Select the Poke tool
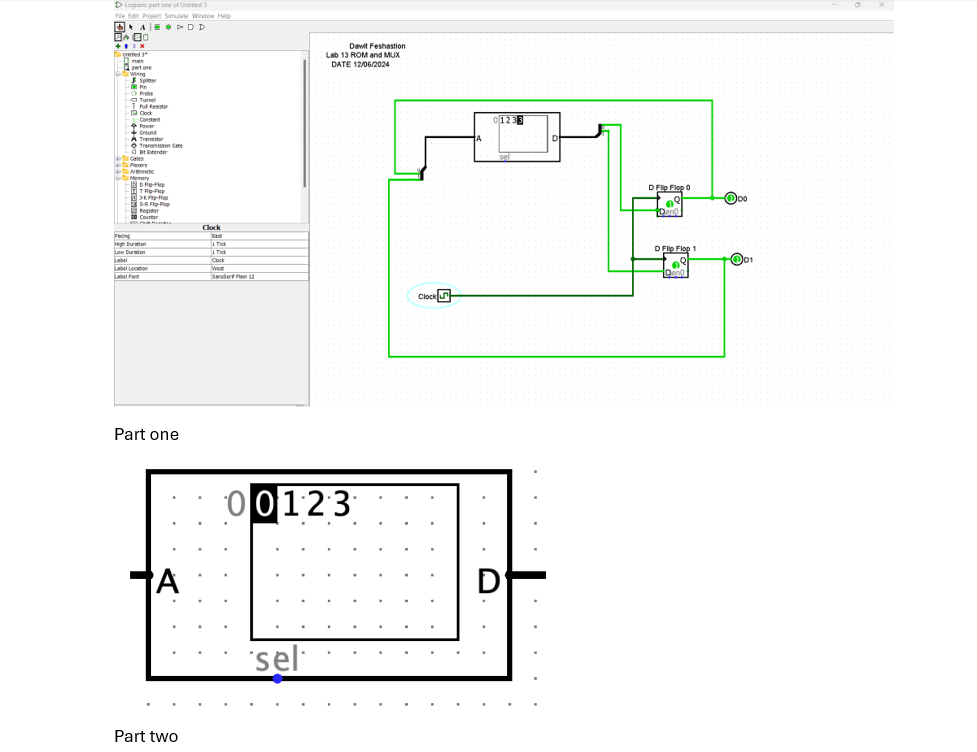Screen dimensions: 977x752 [120, 27]
